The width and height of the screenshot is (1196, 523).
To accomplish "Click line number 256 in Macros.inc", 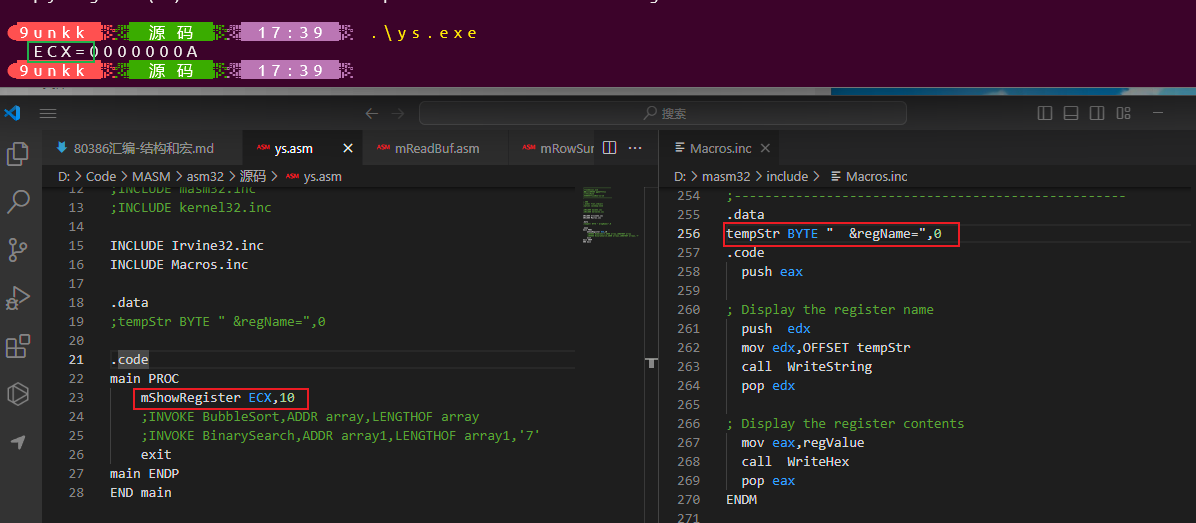I will pos(688,233).
